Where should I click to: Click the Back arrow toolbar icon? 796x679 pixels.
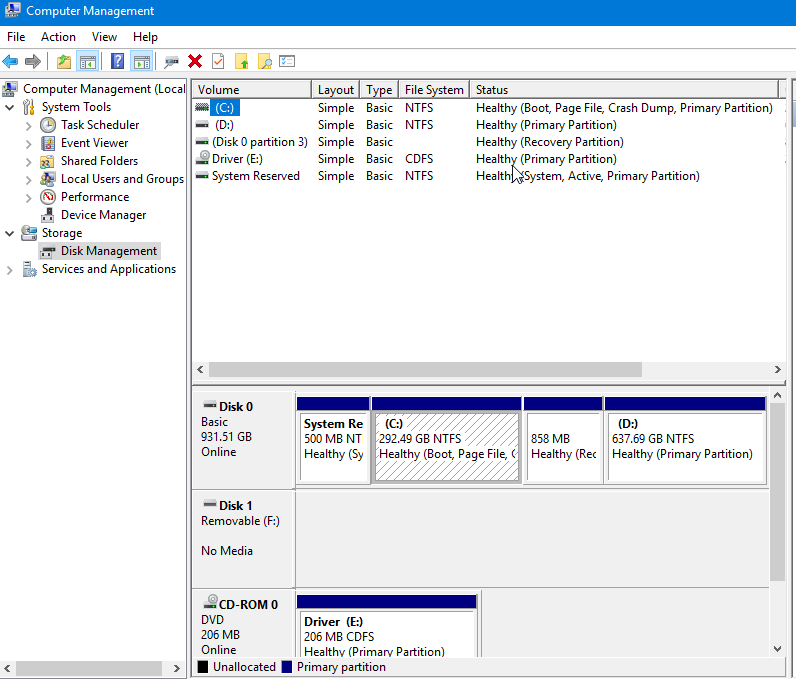click(x=11, y=62)
